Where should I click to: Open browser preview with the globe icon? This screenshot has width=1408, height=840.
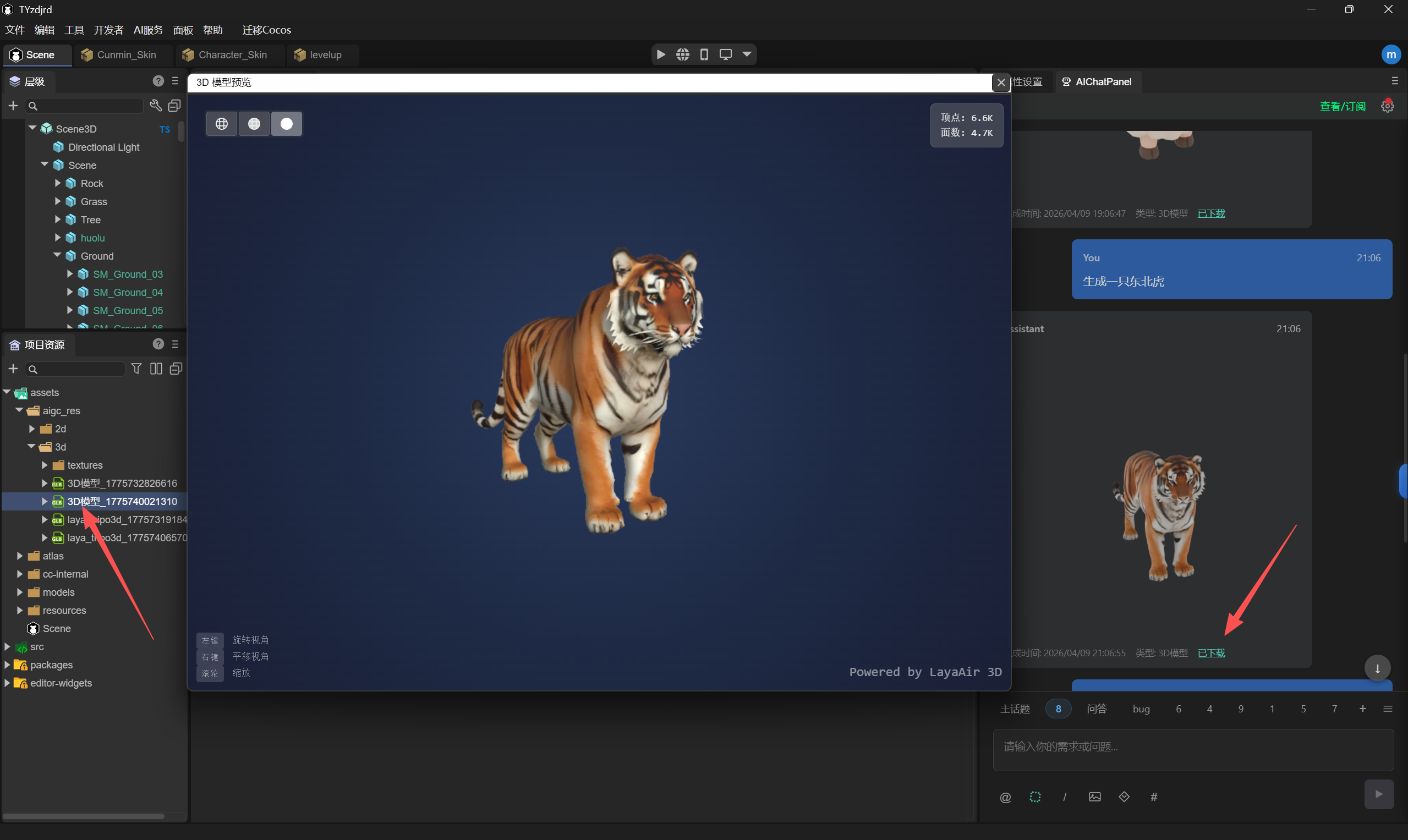tap(683, 54)
